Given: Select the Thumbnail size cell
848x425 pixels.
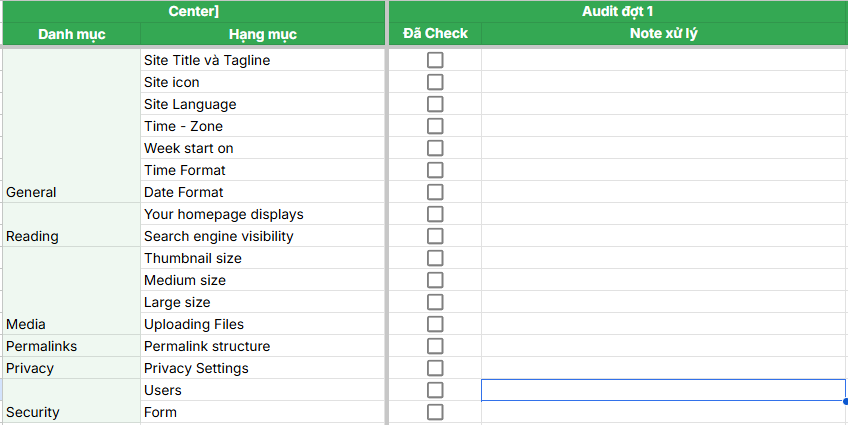Looking at the screenshot, I should click(x=262, y=258).
